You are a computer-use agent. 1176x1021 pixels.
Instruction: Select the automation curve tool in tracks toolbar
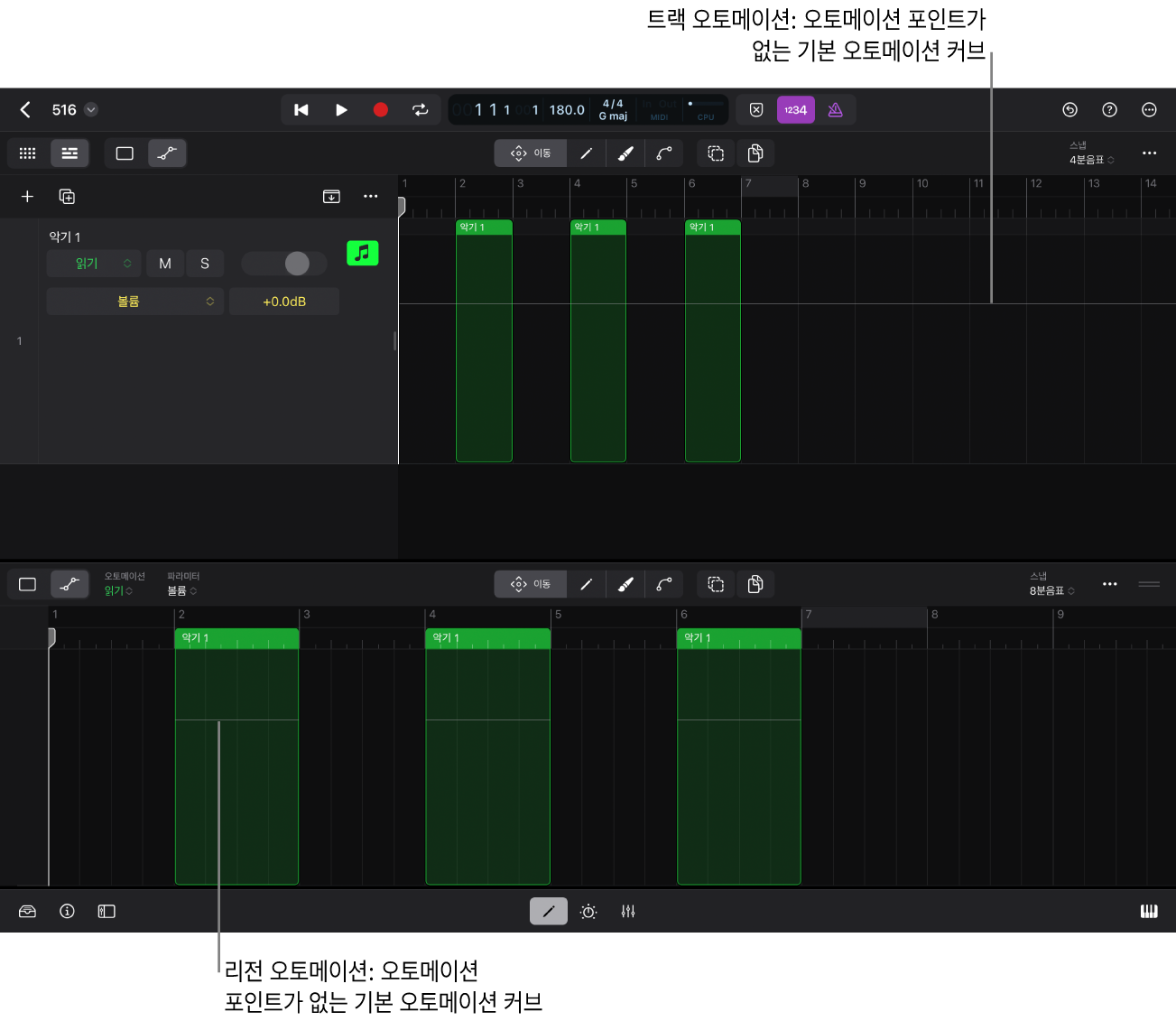[x=664, y=153]
